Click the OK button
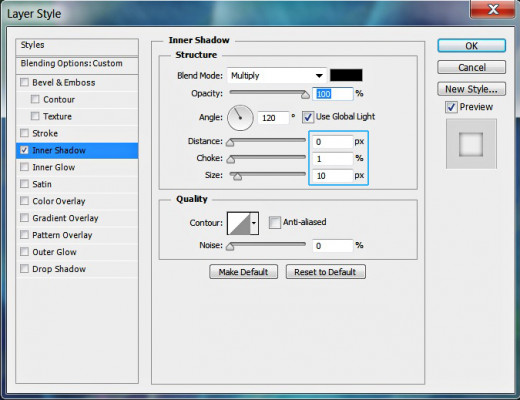 (471, 46)
